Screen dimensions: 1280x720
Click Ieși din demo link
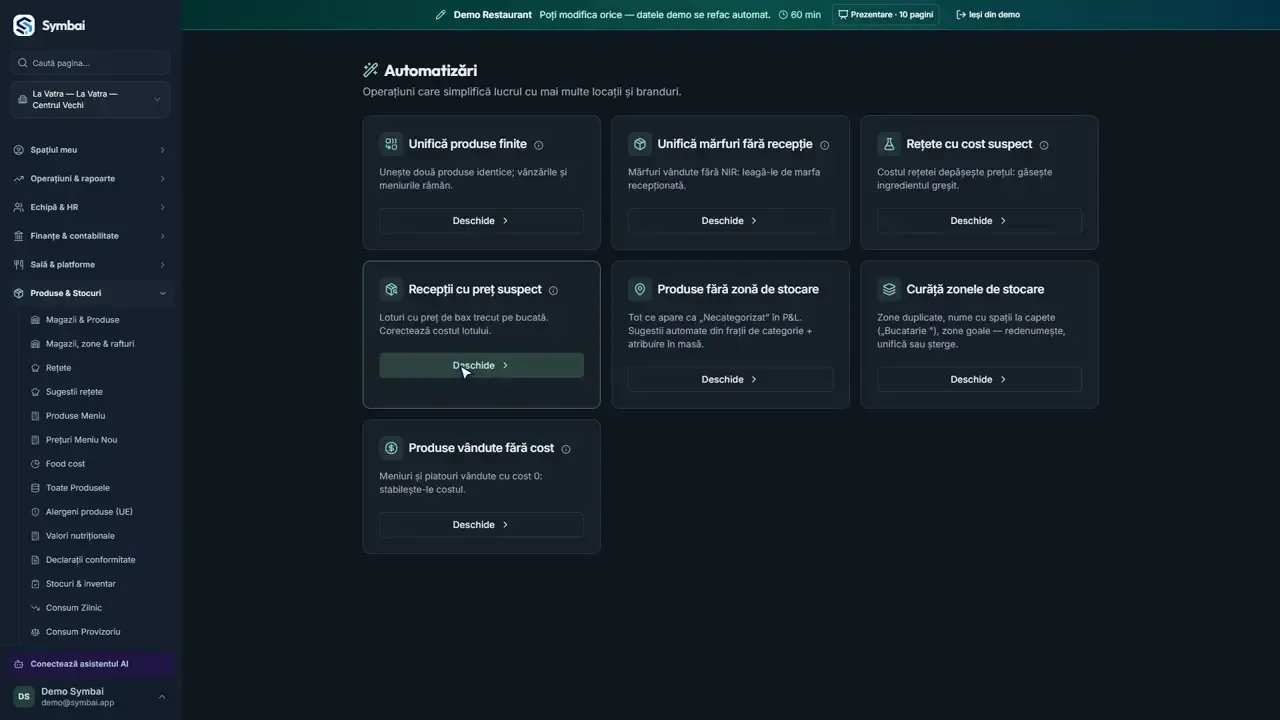[988, 15]
